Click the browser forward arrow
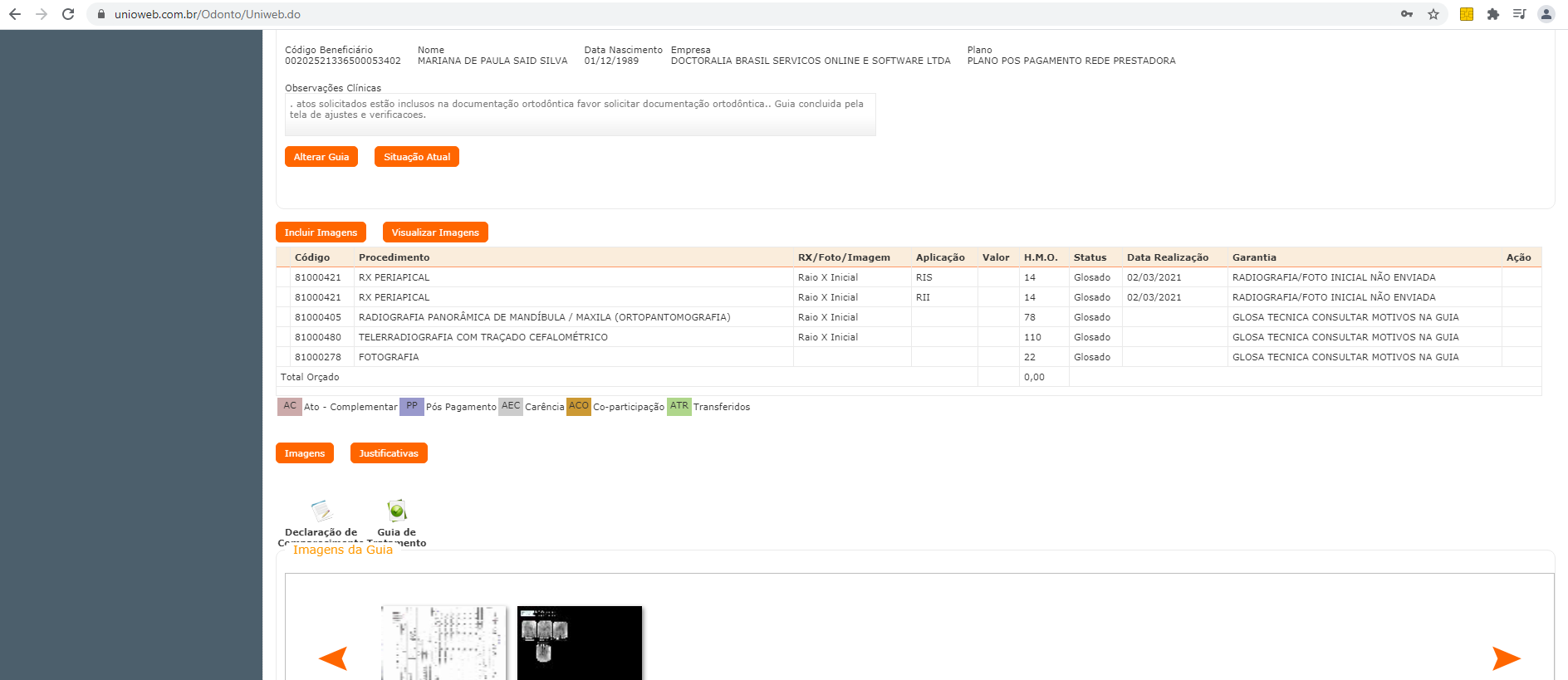 pos(42,14)
